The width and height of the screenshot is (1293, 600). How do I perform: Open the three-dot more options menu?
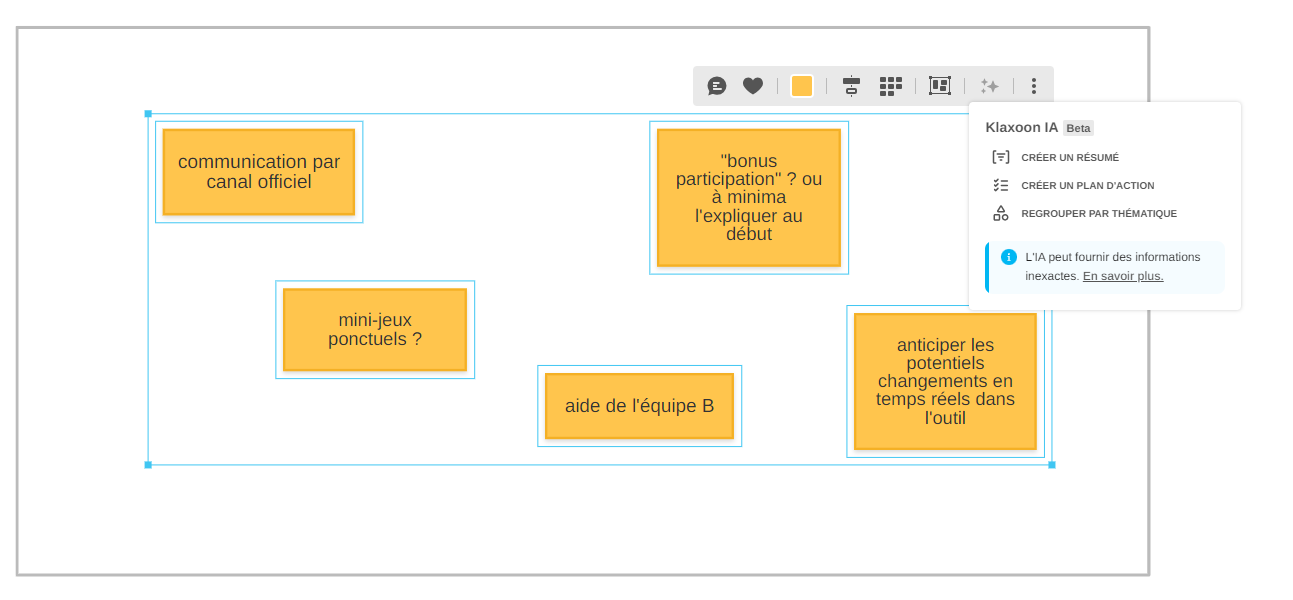pos(1033,86)
